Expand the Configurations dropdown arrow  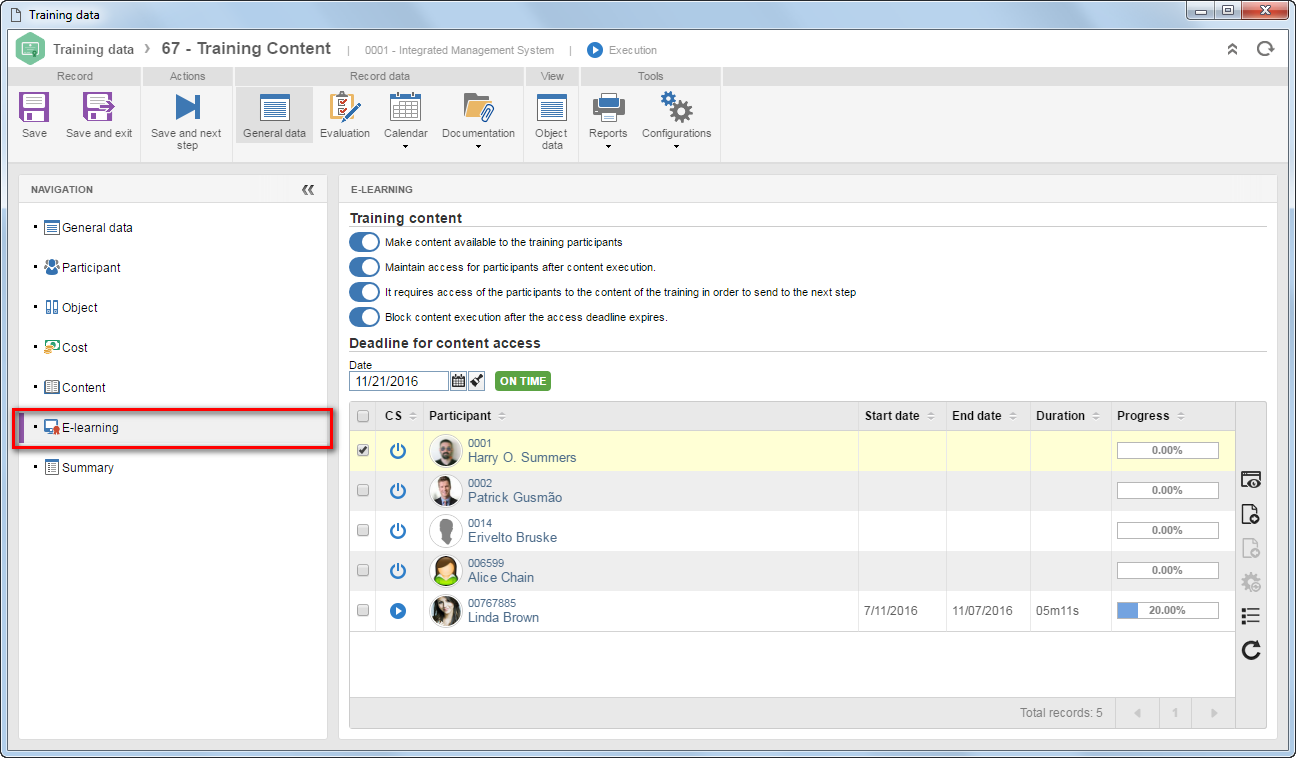tap(677, 147)
